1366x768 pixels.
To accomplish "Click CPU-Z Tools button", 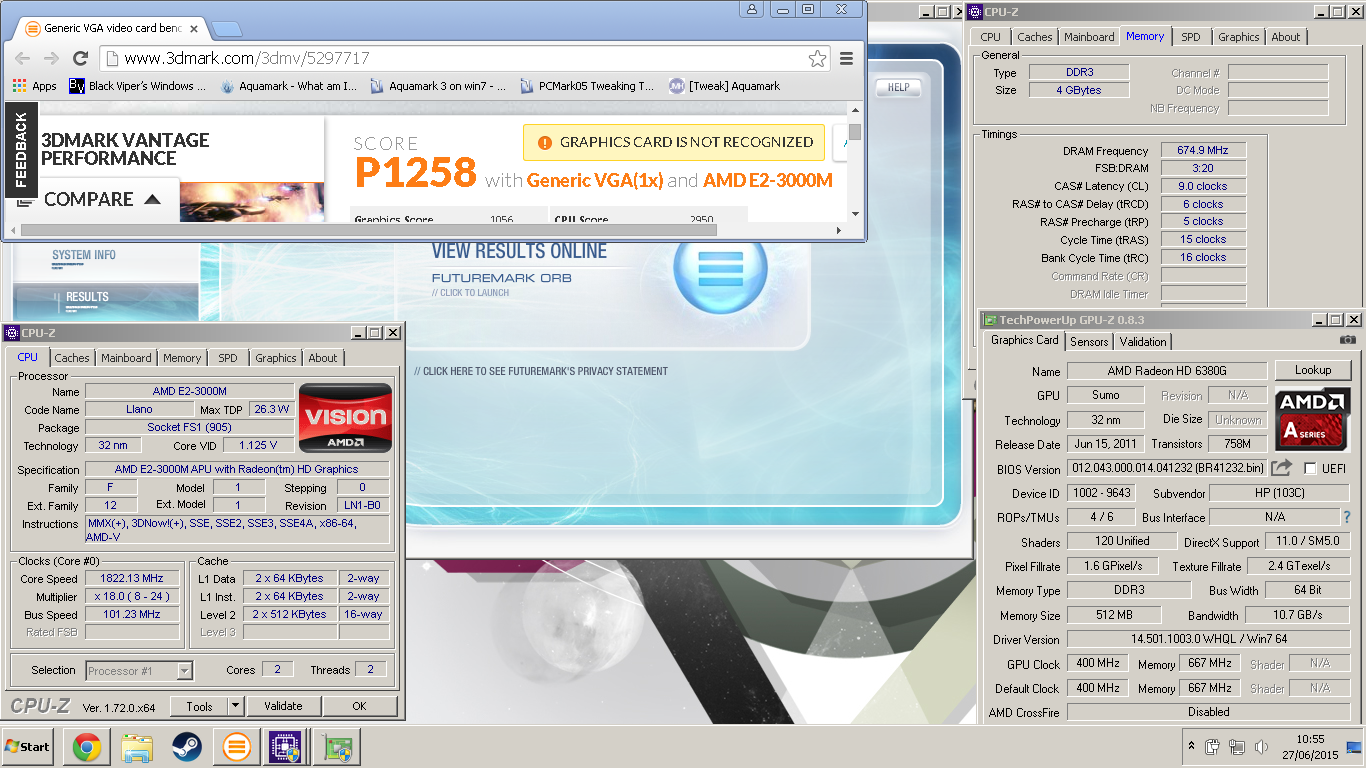I will click(199, 706).
